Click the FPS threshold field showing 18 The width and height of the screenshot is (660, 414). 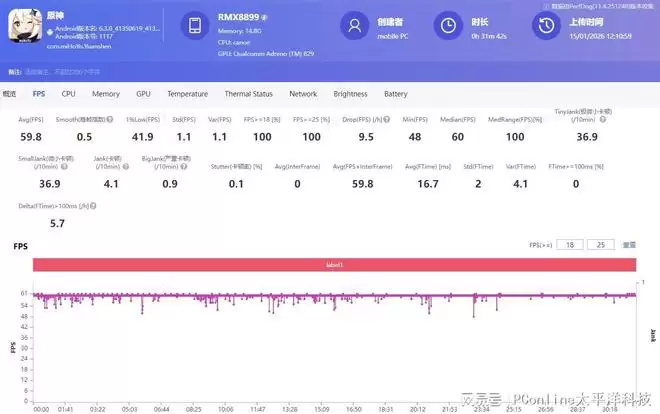pos(570,244)
